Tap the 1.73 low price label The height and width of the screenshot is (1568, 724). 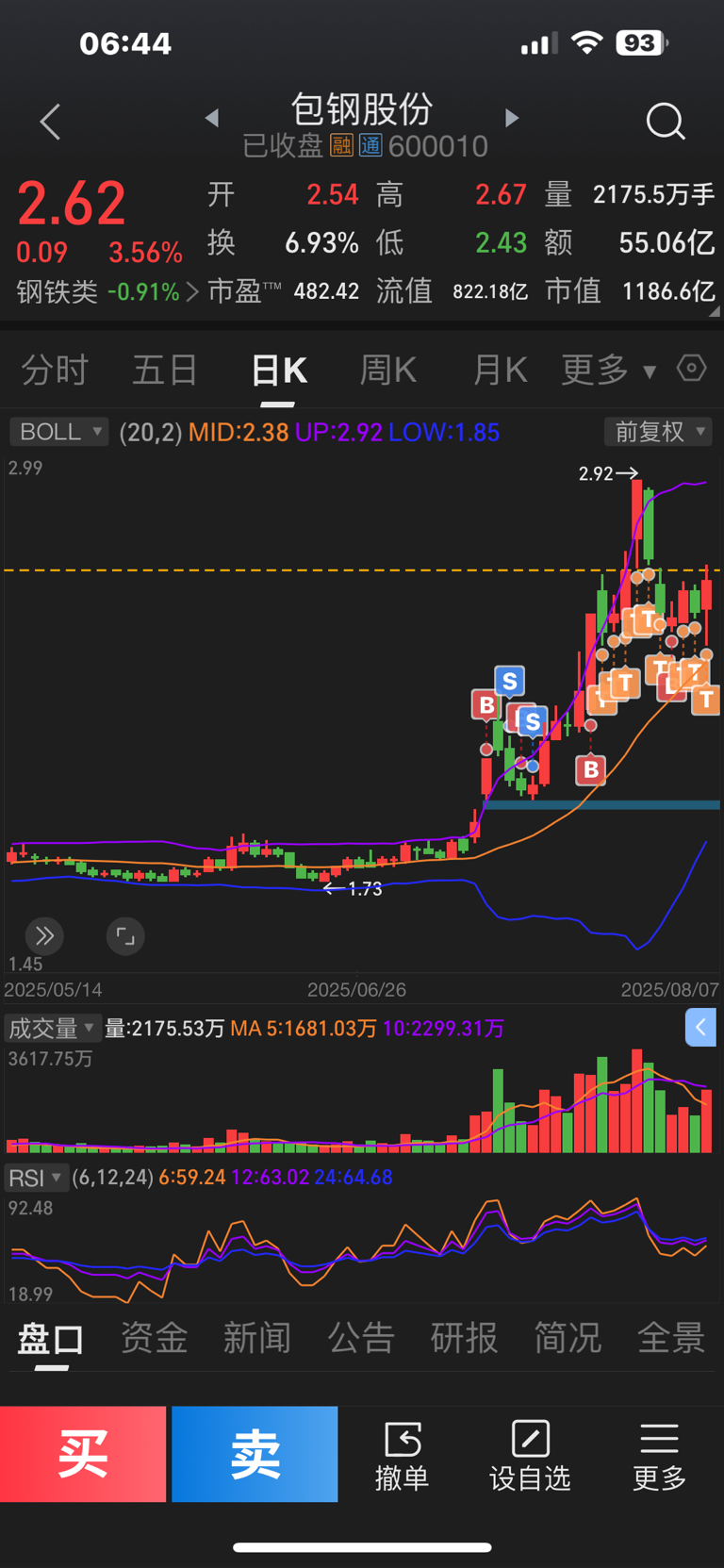[365, 888]
